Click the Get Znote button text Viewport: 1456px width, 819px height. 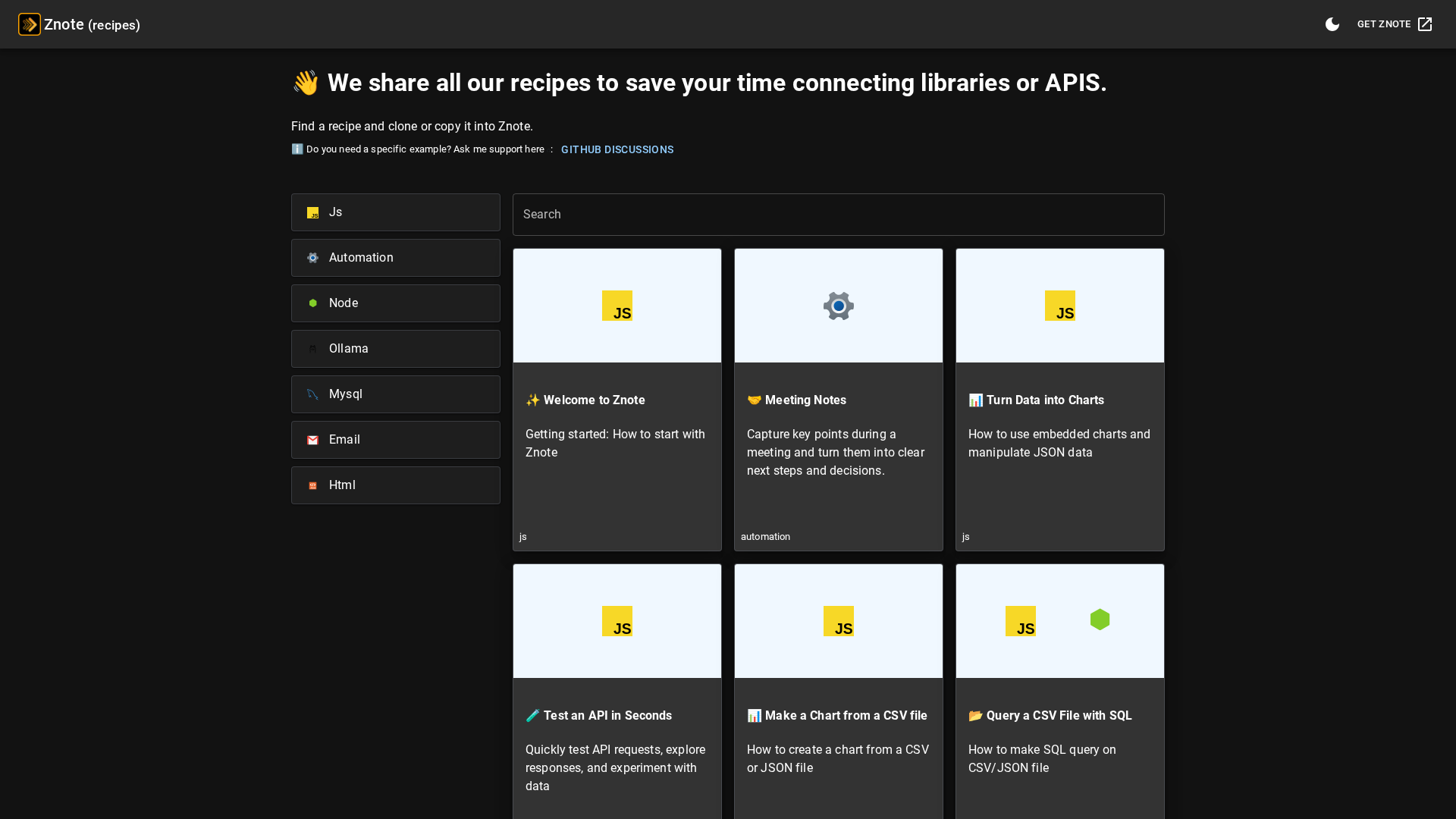click(x=1383, y=24)
